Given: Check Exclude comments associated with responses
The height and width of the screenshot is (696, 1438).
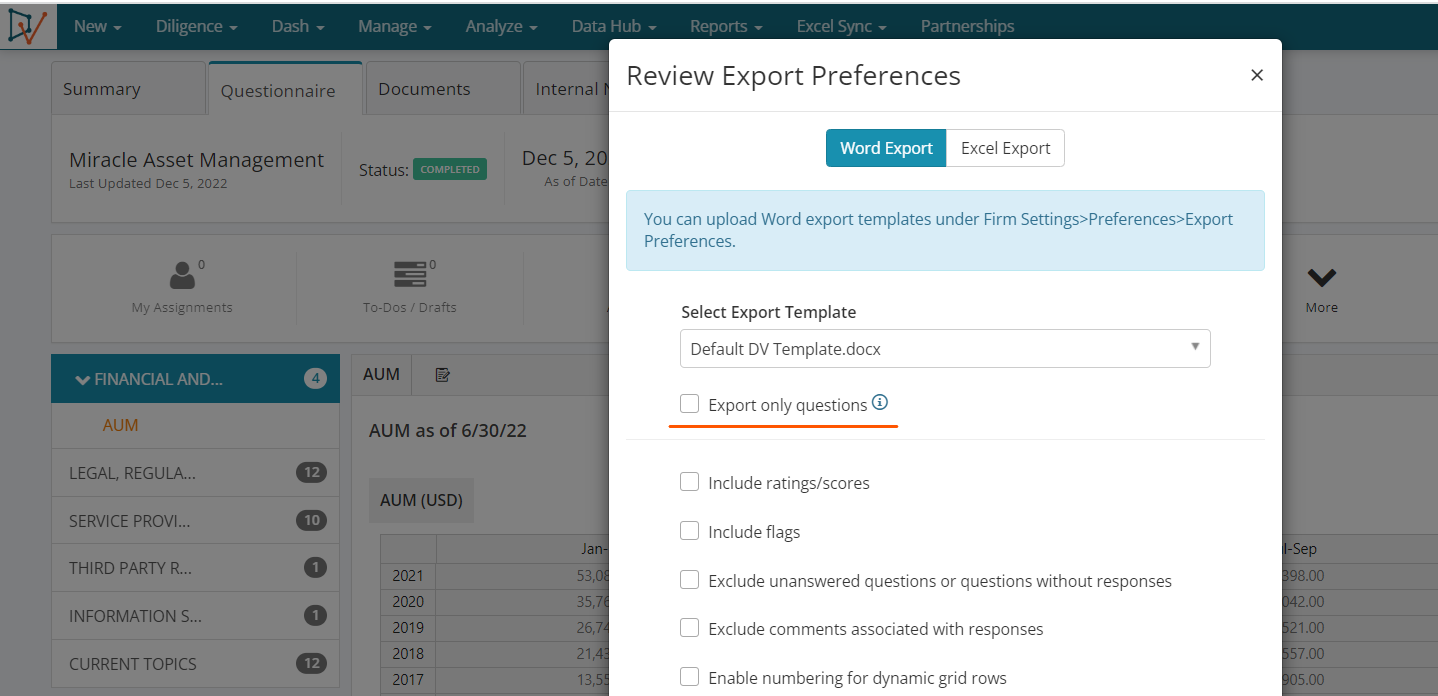Looking at the screenshot, I should coord(689,627).
